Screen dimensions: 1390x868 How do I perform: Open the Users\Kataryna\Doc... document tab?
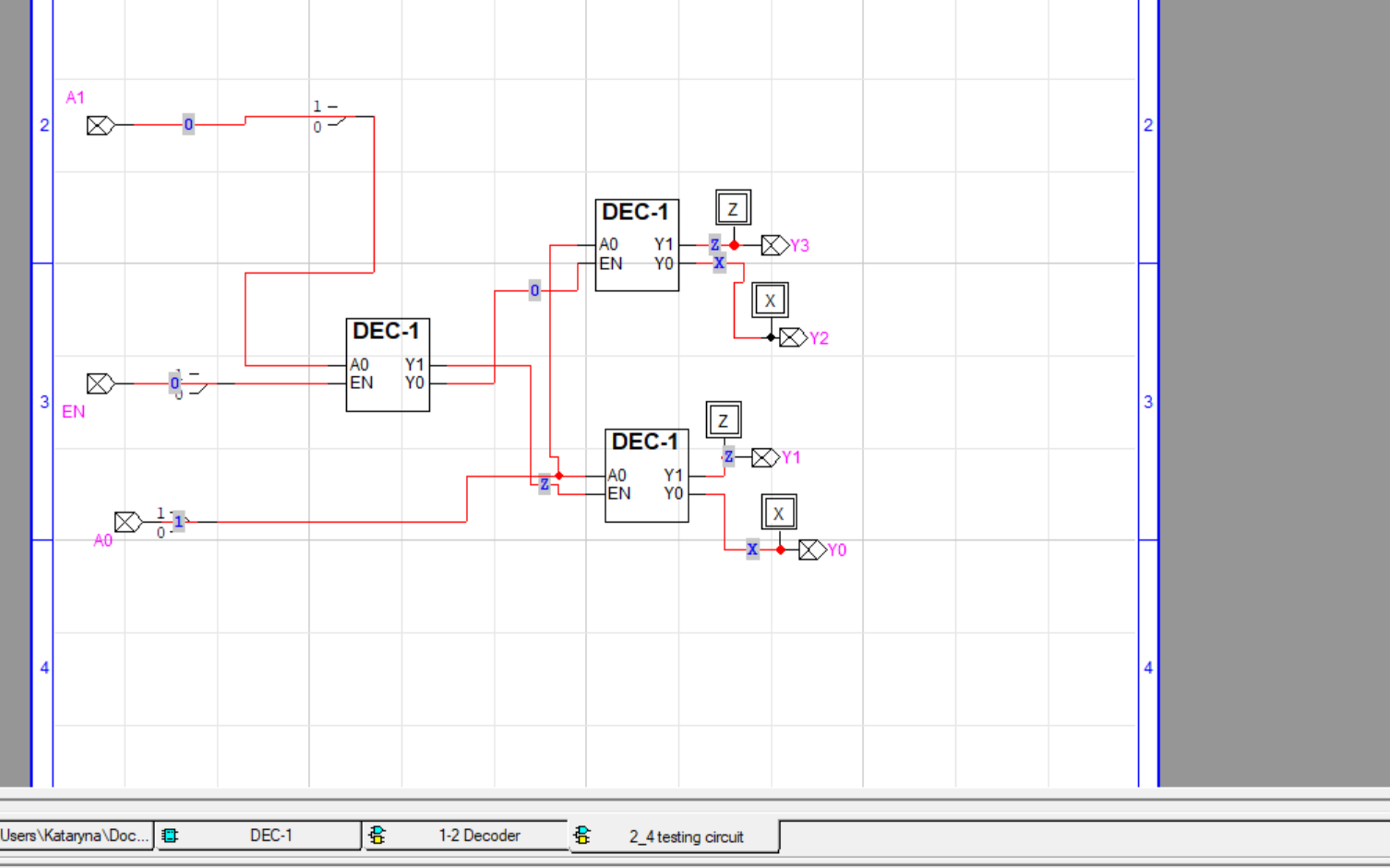[x=75, y=835]
